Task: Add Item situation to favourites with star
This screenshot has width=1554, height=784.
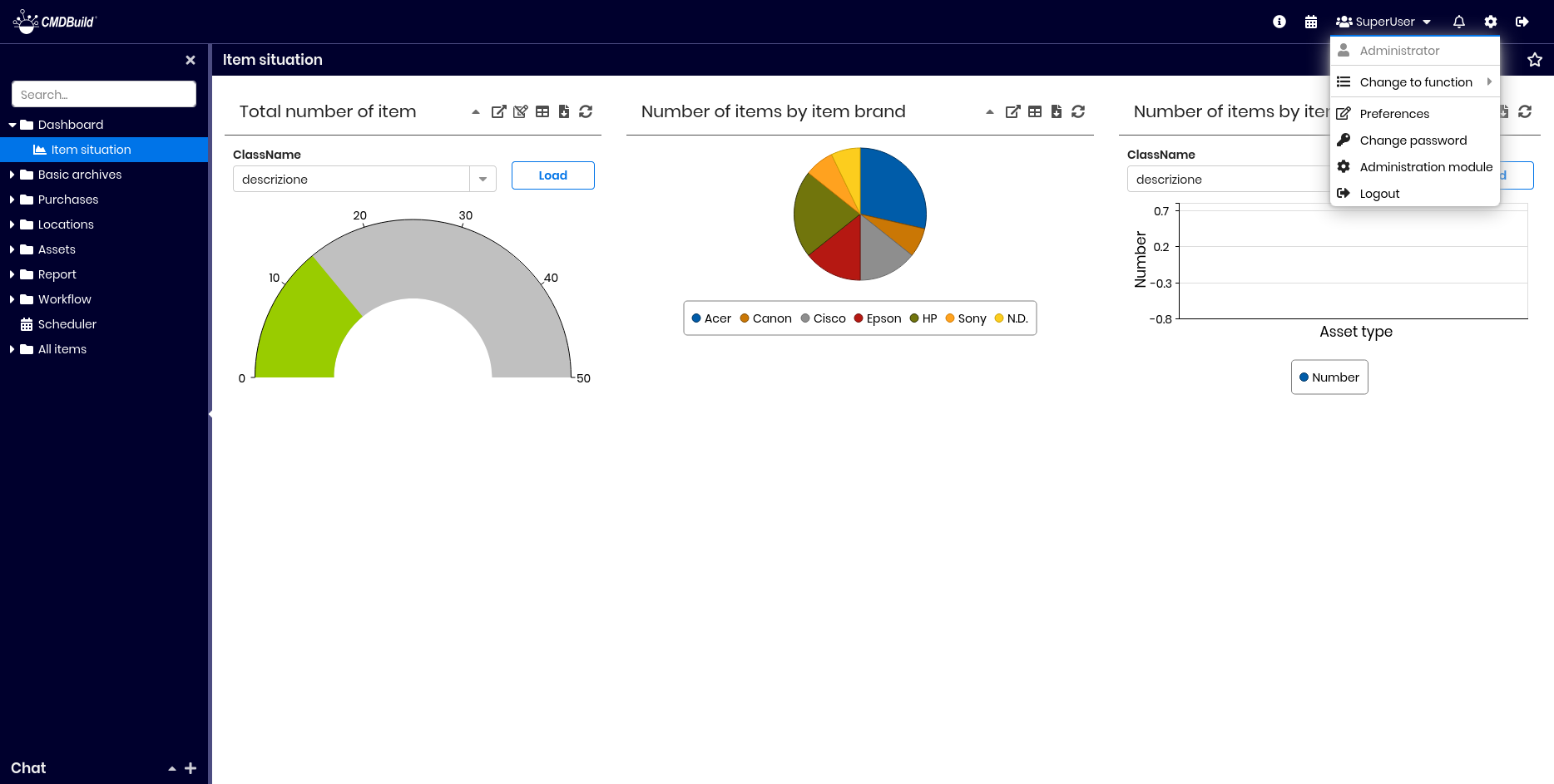Action: [x=1535, y=60]
